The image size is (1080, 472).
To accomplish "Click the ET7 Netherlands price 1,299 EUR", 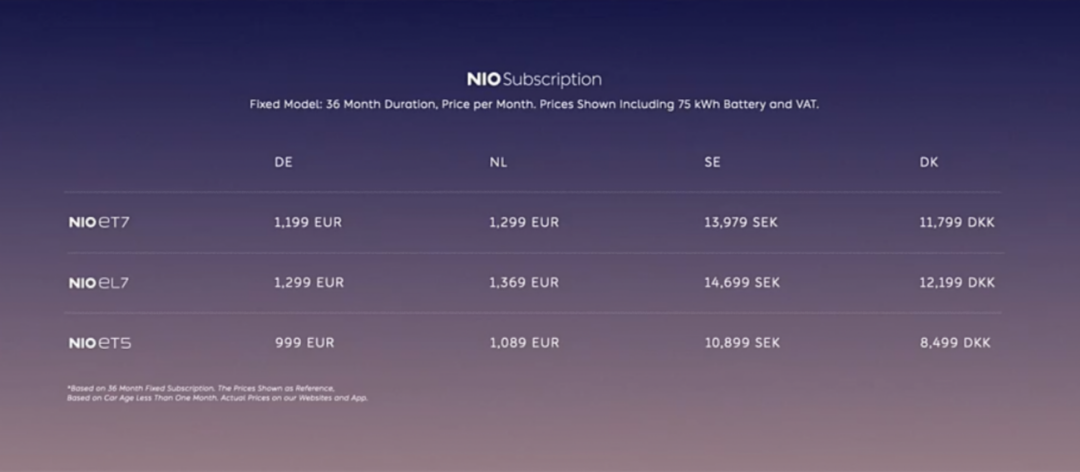I will click(x=524, y=223).
